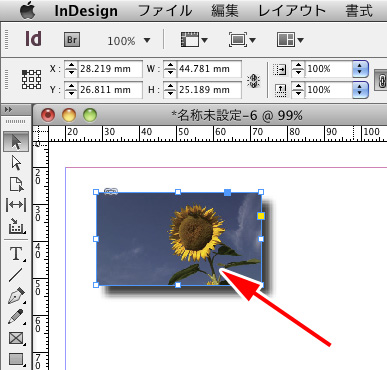The width and height of the screenshot is (387, 370).
Task: Select the Pen tool
Action: coord(16,296)
